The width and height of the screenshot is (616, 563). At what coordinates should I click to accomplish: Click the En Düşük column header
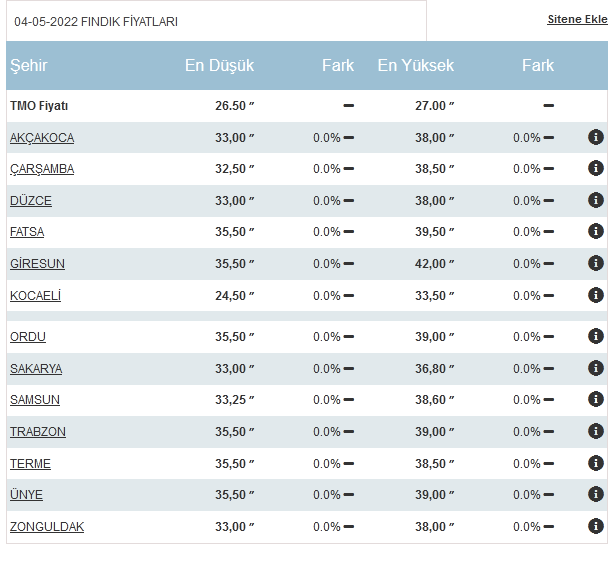219,66
